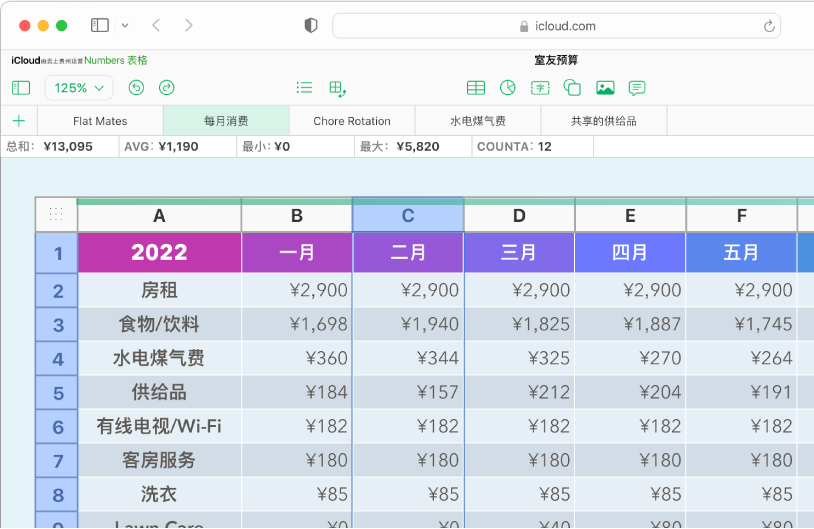Viewport: 814px width, 529px height.
Task: Select column B header
Action: click(x=297, y=215)
